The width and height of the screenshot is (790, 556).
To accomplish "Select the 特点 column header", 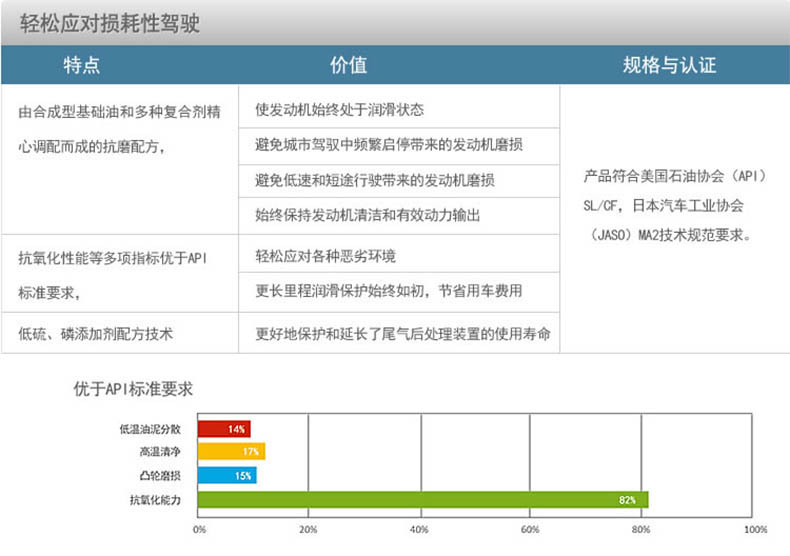I will (x=81, y=66).
